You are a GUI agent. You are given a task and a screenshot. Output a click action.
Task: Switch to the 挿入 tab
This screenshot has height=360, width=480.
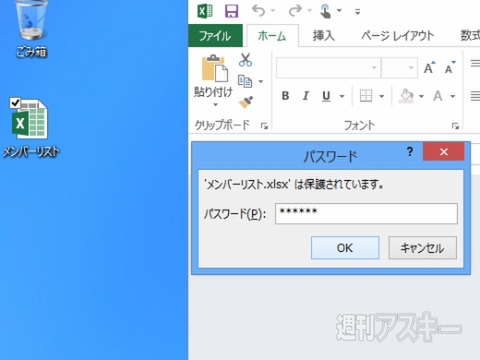[x=323, y=36]
